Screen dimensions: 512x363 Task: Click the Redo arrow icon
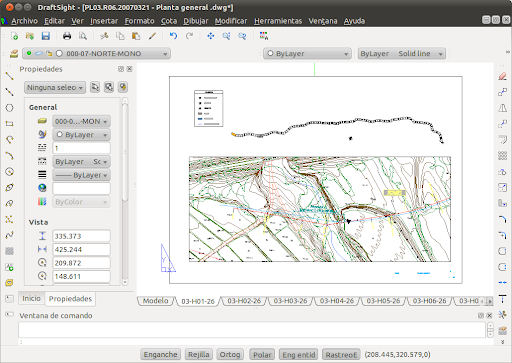click(189, 36)
